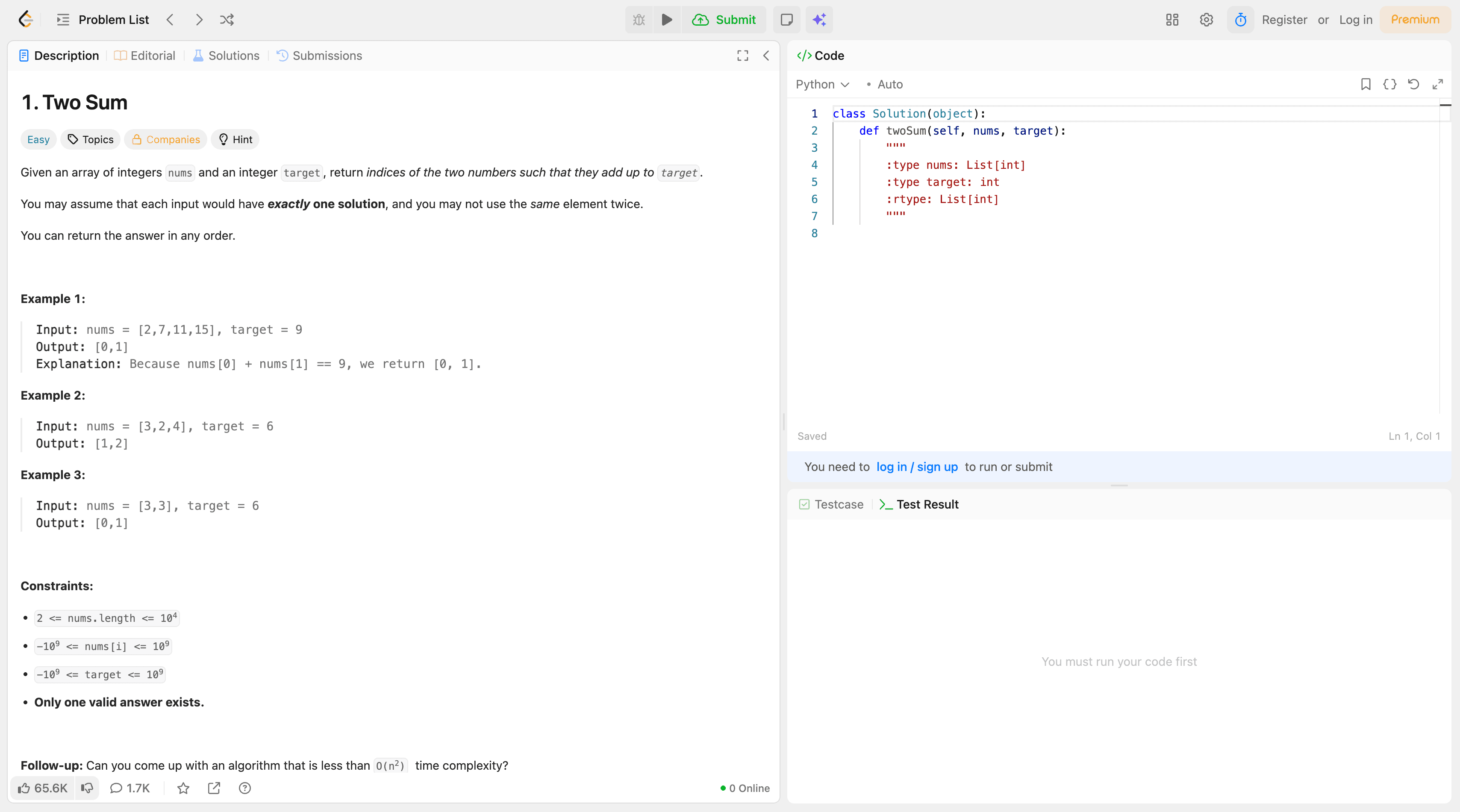Start the timer stopwatch icon

point(1241,20)
